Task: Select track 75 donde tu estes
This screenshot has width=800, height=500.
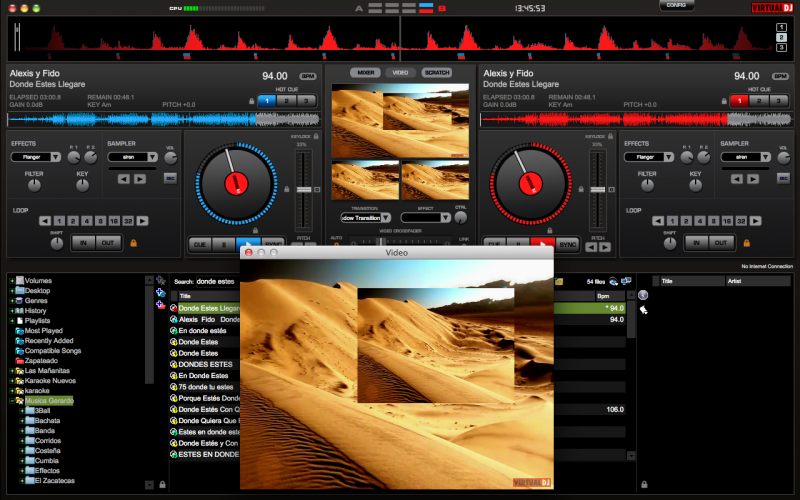Action: point(206,387)
